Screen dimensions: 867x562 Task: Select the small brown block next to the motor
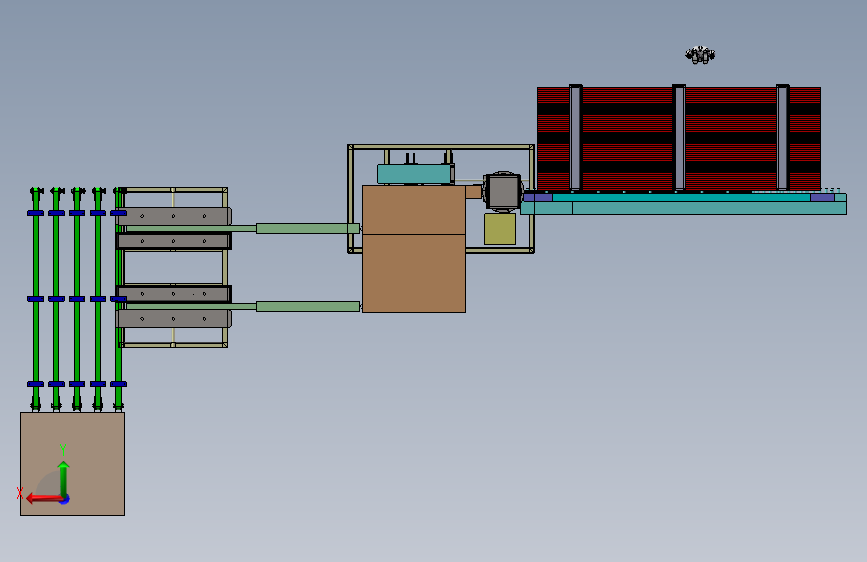coord(473,192)
